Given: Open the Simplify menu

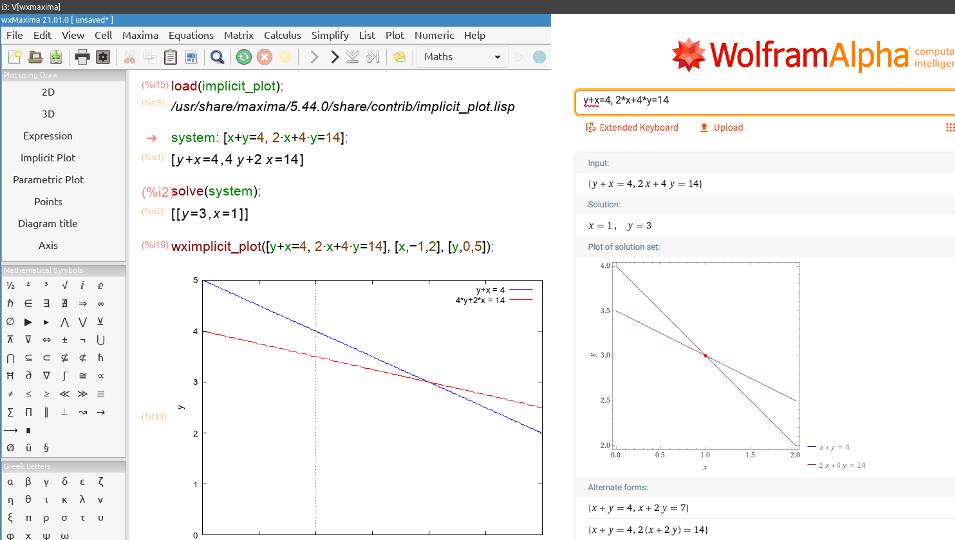Looking at the screenshot, I should pos(330,35).
